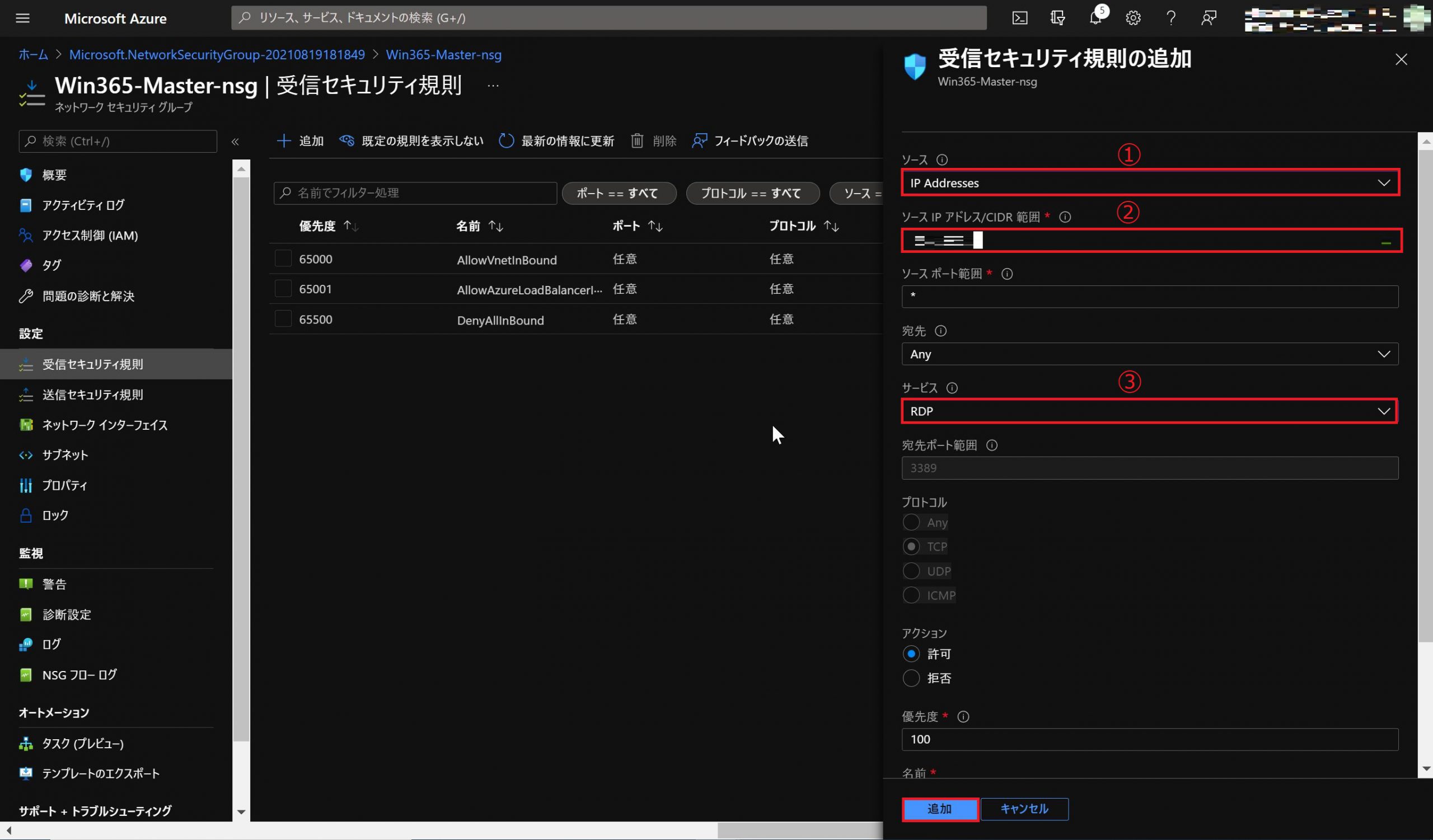Open the hamburger portal menu
Viewport: 1433px width, 840px height.
(23, 18)
